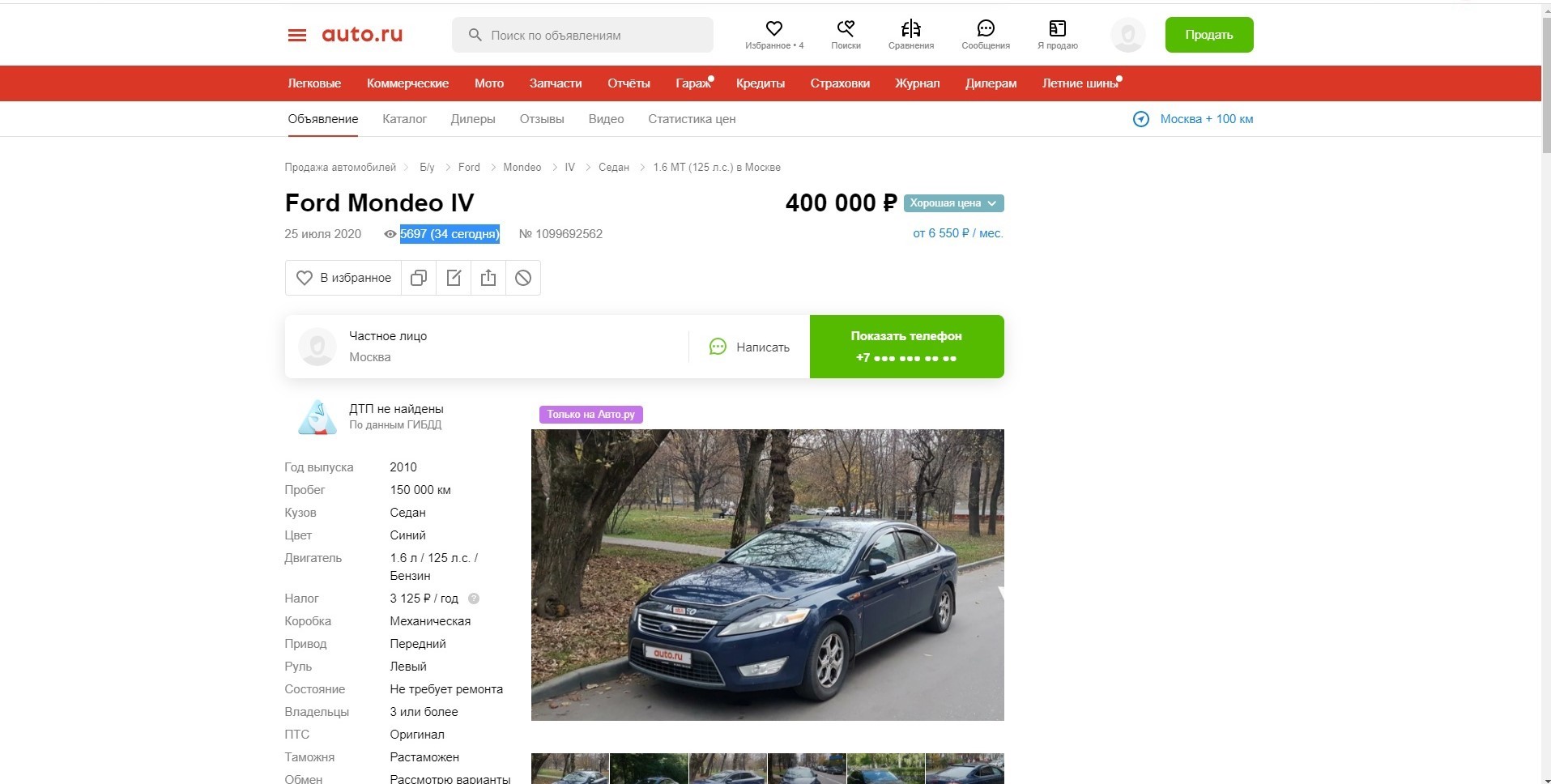Click the tax help question icon
1551x784 pixels.
coord(474,599)
